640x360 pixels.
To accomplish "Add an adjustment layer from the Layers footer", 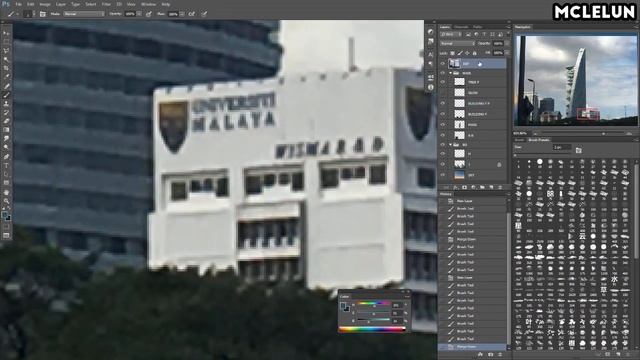I will 473,187.
